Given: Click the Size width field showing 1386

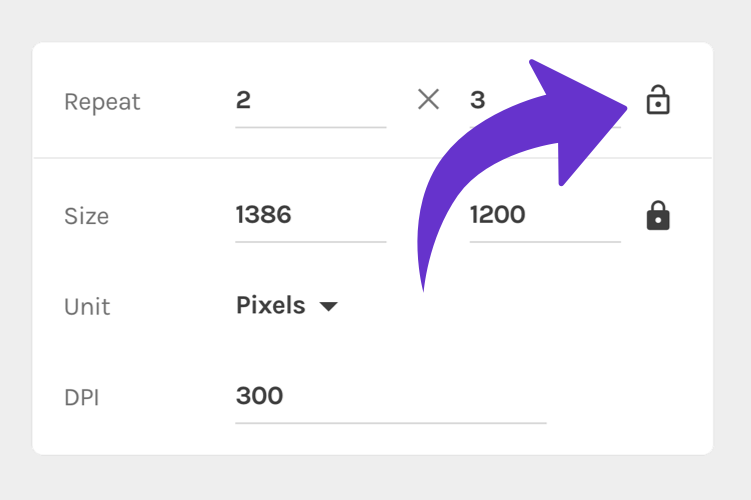Looking at the screenshot, I should (310, 215).
